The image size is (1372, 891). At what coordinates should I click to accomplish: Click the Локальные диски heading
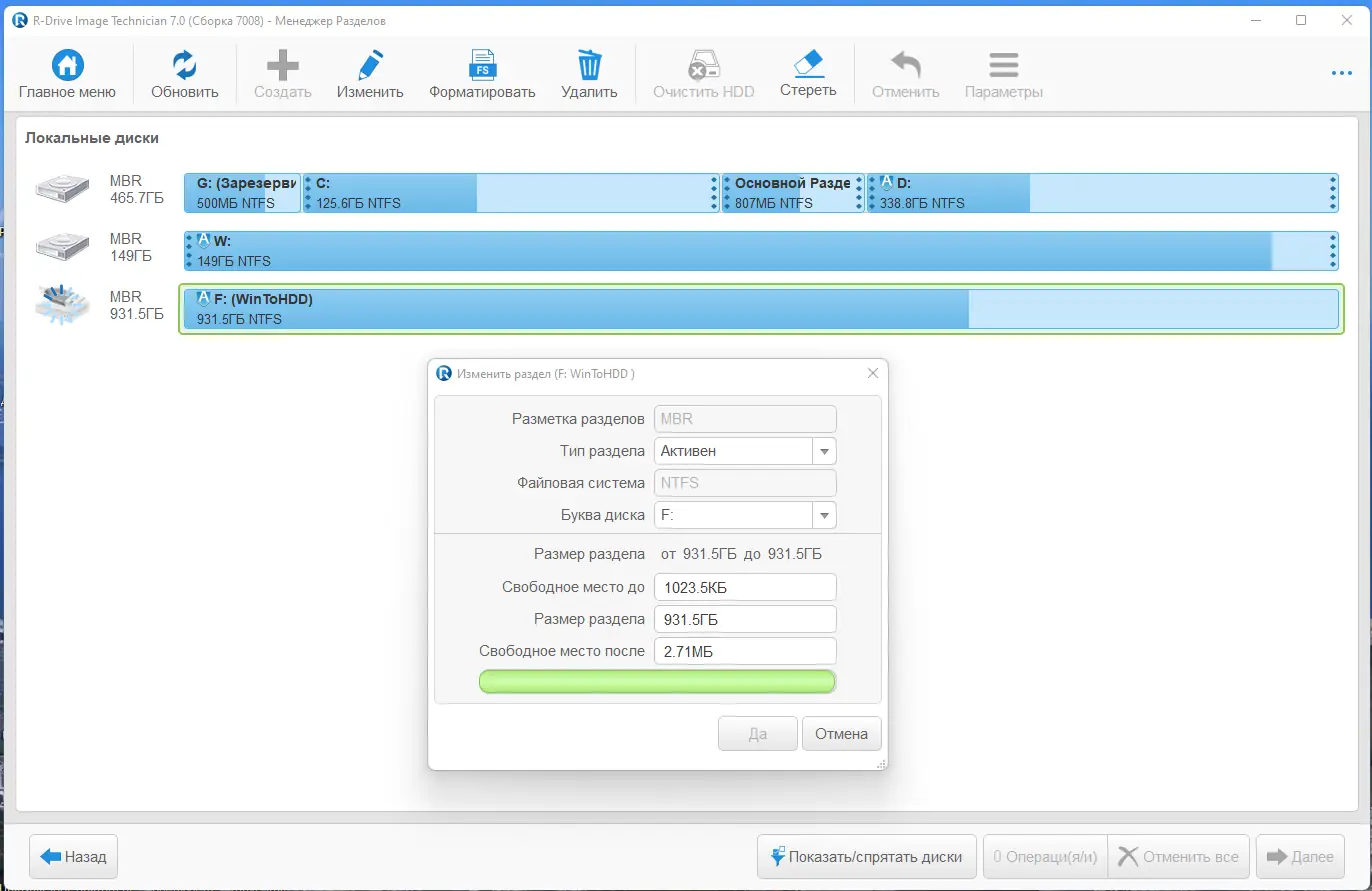point(92,138)
